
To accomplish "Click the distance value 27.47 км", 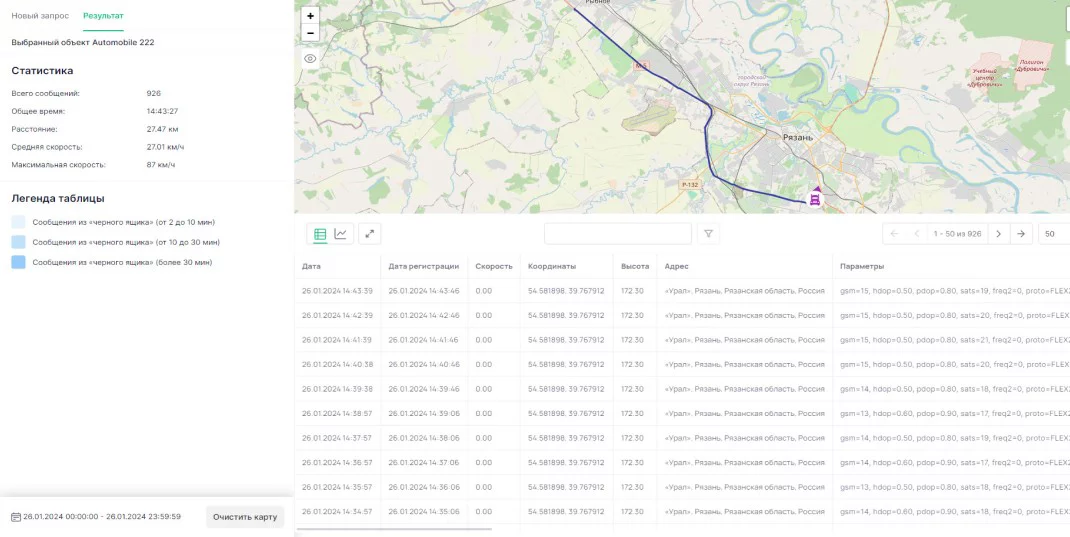I will tap(162, 129).
